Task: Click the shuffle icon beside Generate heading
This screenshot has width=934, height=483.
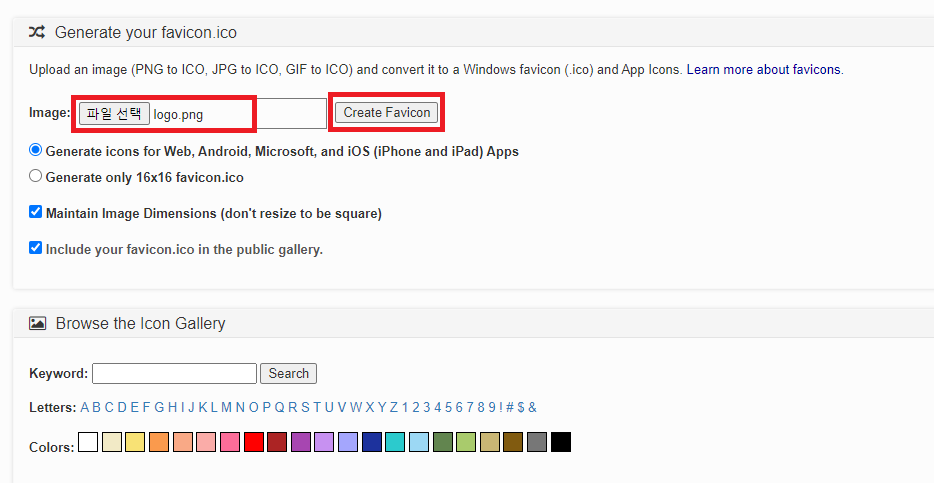Action: point(37,32)
